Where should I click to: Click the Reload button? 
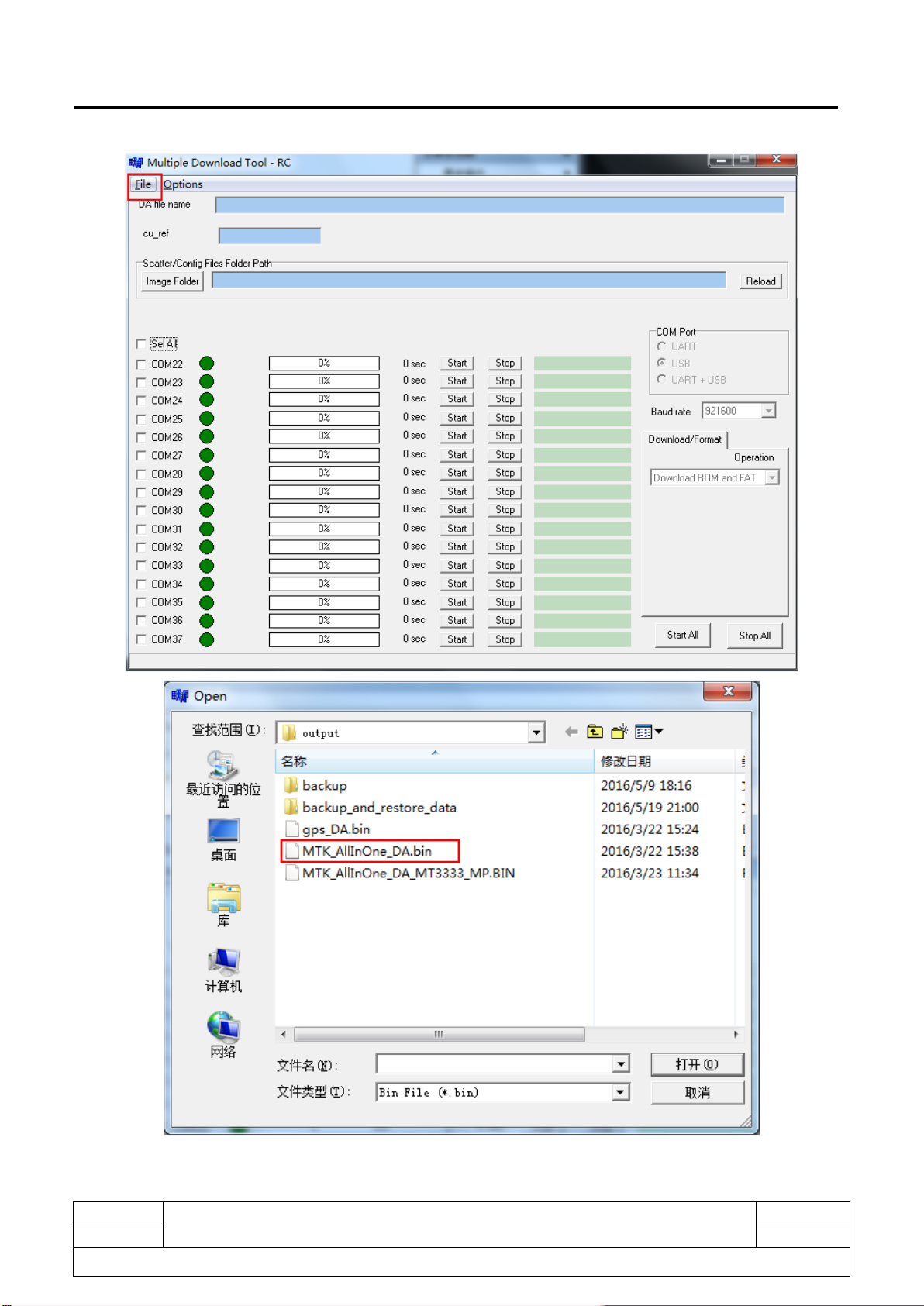pos(760,281)
